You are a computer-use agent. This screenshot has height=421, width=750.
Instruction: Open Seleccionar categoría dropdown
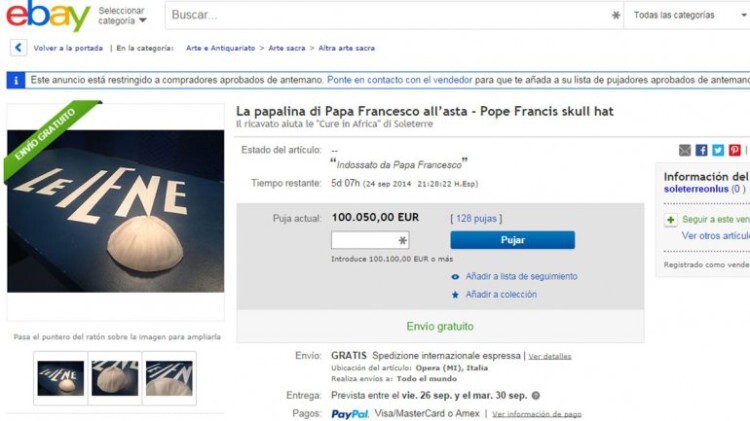pyautogui.click(x=122, y=15)
